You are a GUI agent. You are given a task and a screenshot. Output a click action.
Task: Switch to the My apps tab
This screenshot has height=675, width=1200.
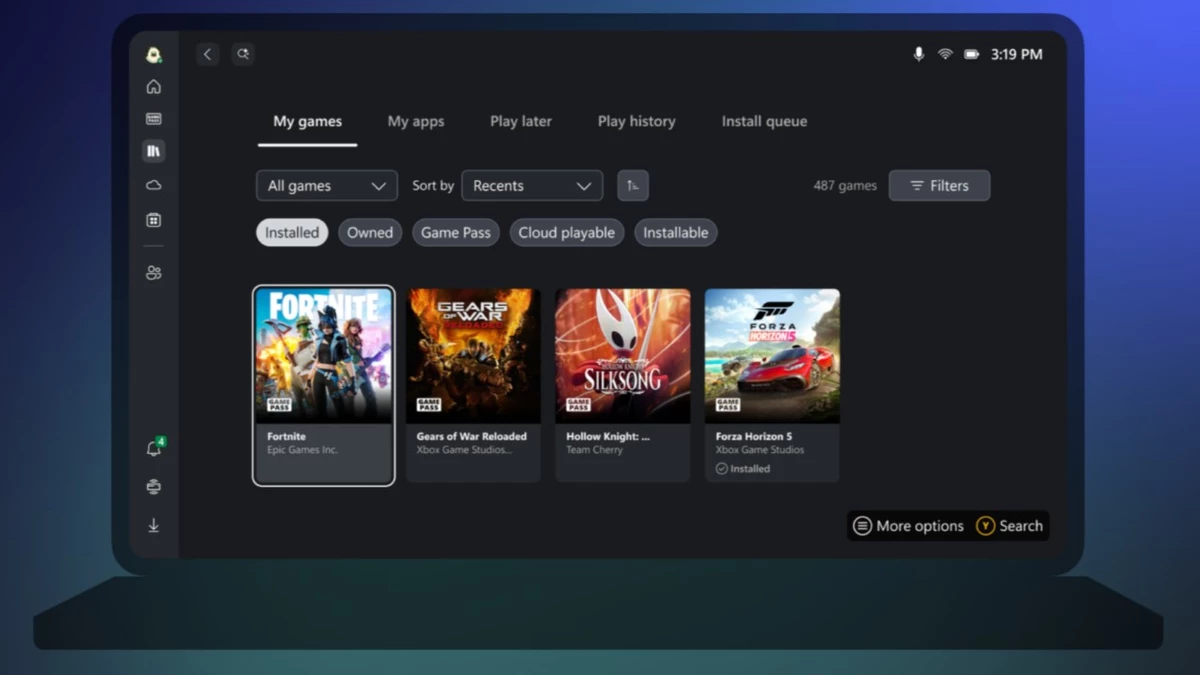[x=416, y=121]
